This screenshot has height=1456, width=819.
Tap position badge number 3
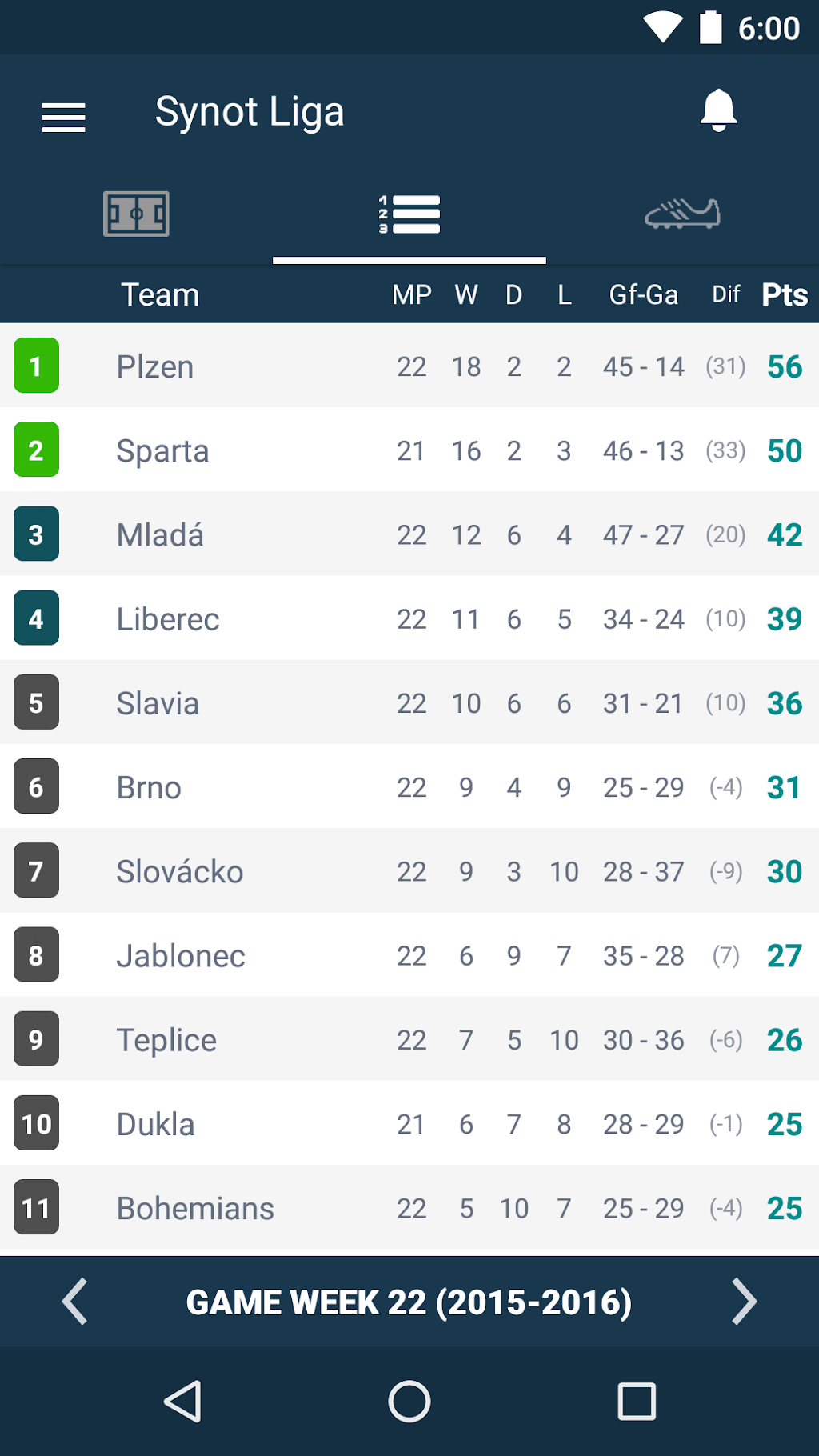pos(36,534)
